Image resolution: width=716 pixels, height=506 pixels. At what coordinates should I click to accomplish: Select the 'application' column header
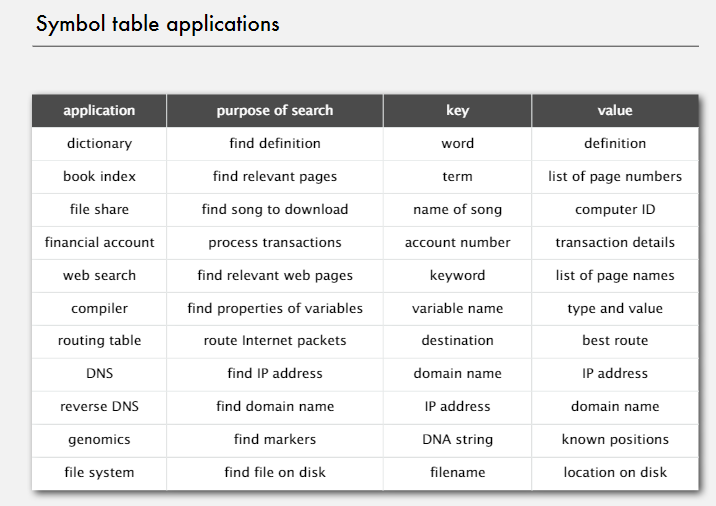[x=99, y=110]
